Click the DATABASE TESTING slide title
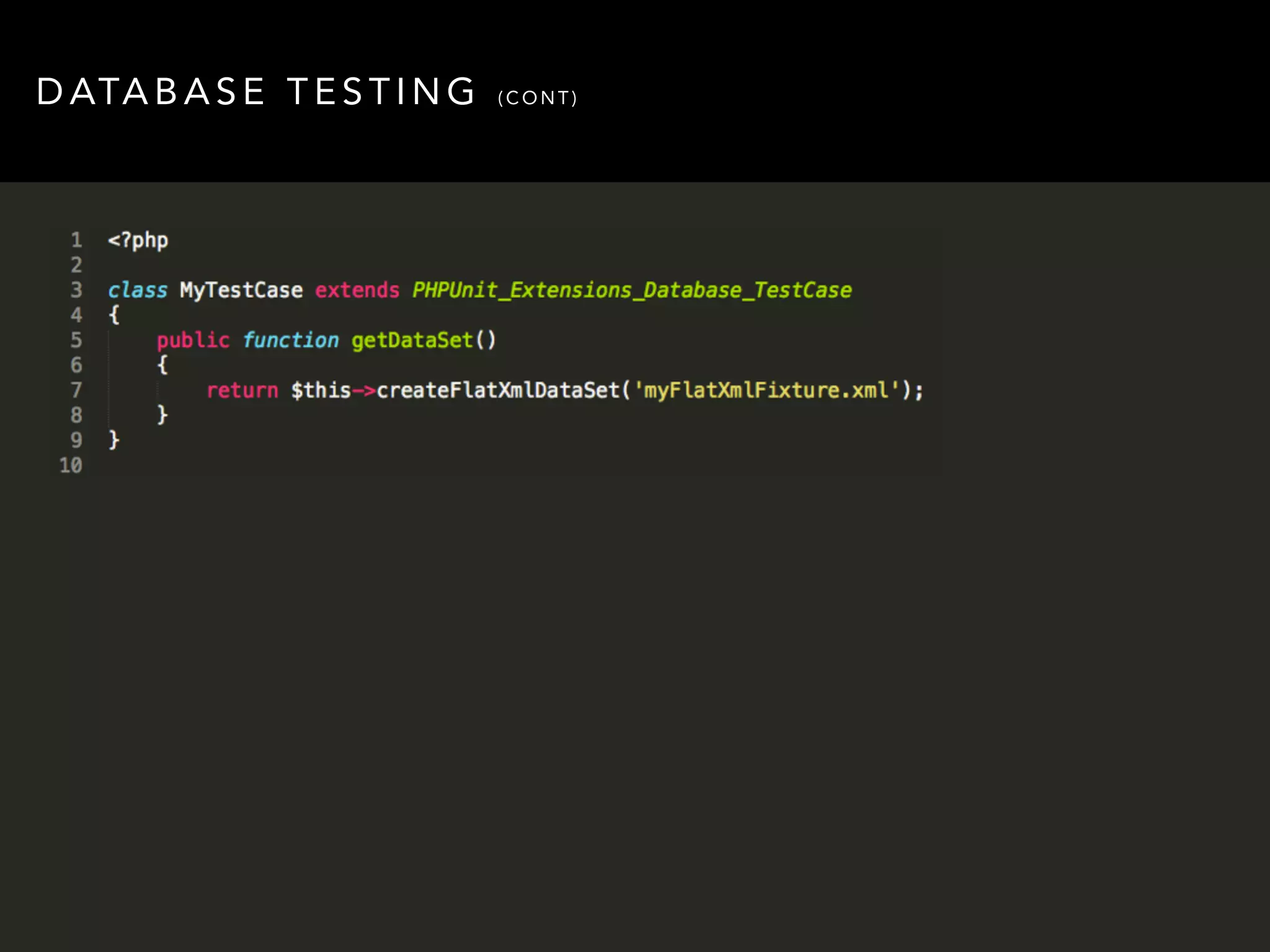 pos(255,92)
